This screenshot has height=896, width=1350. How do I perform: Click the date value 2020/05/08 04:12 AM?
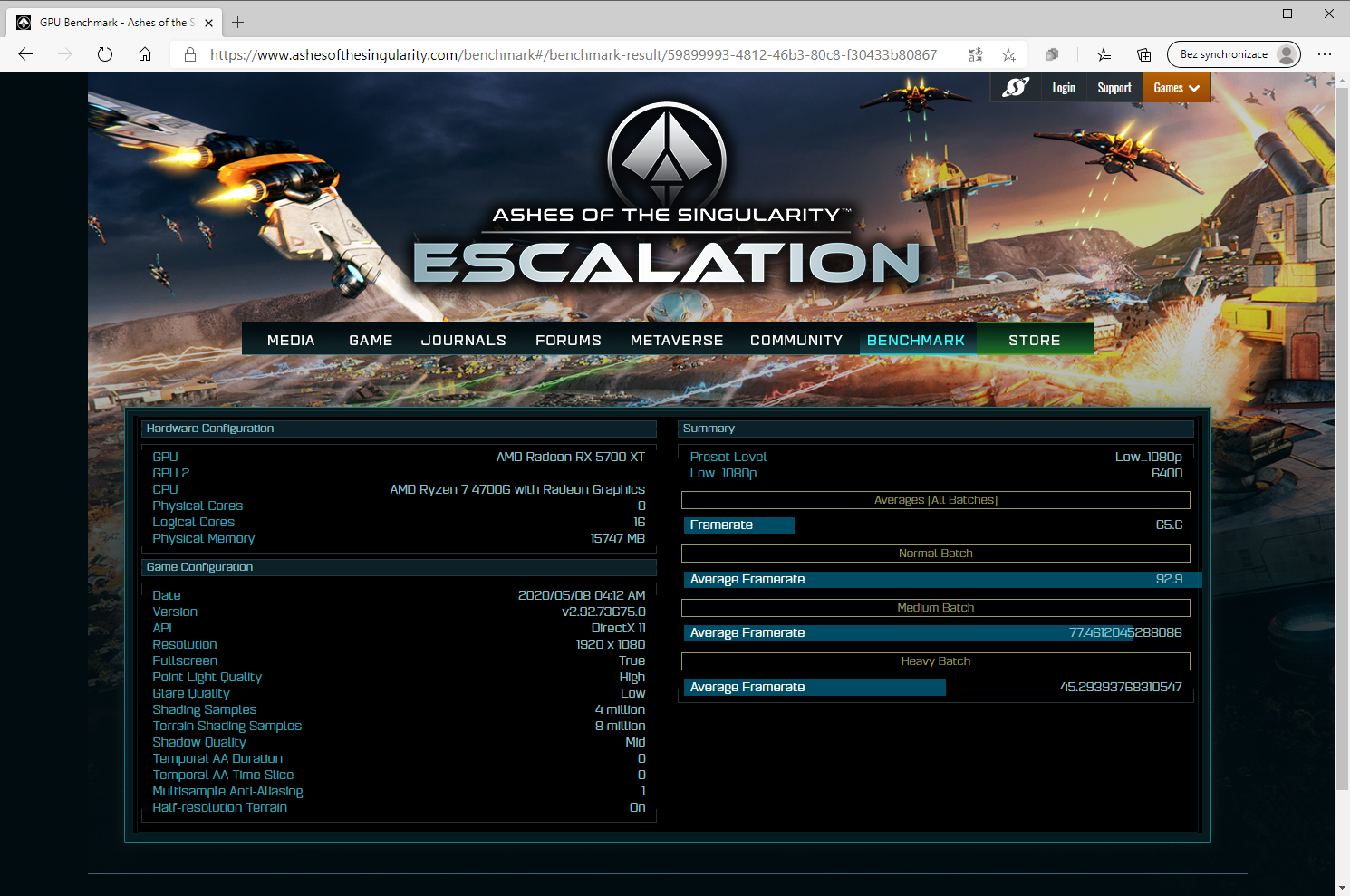582,595
